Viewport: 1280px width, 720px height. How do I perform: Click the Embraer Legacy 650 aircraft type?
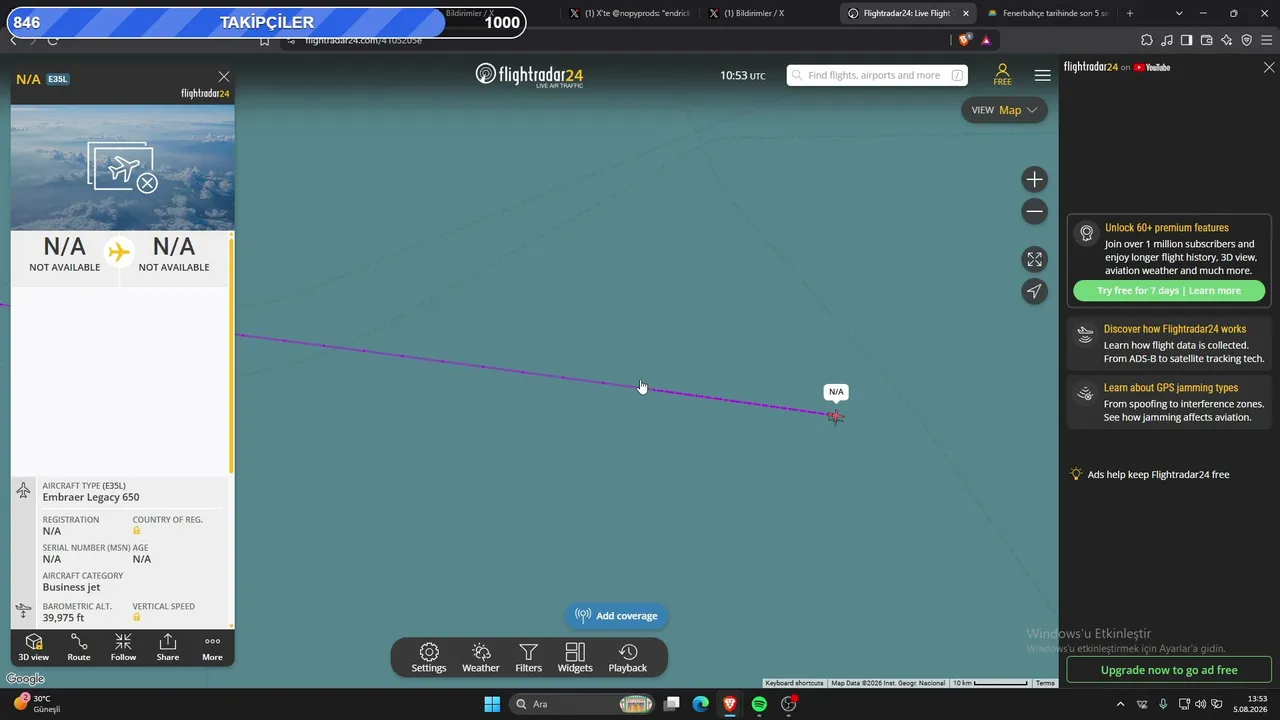(91, 497)
